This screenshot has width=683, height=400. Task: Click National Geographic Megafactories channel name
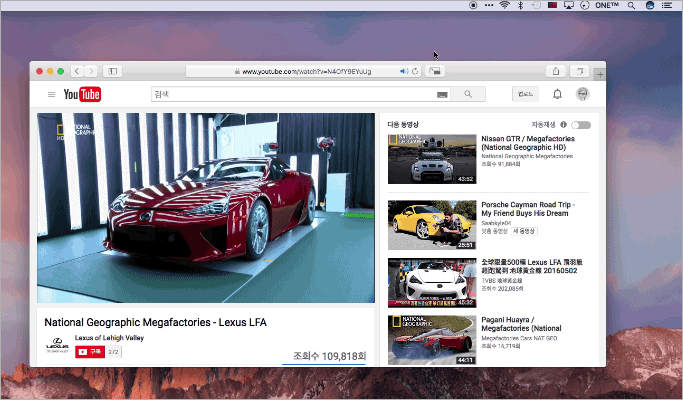pos(527,156)
